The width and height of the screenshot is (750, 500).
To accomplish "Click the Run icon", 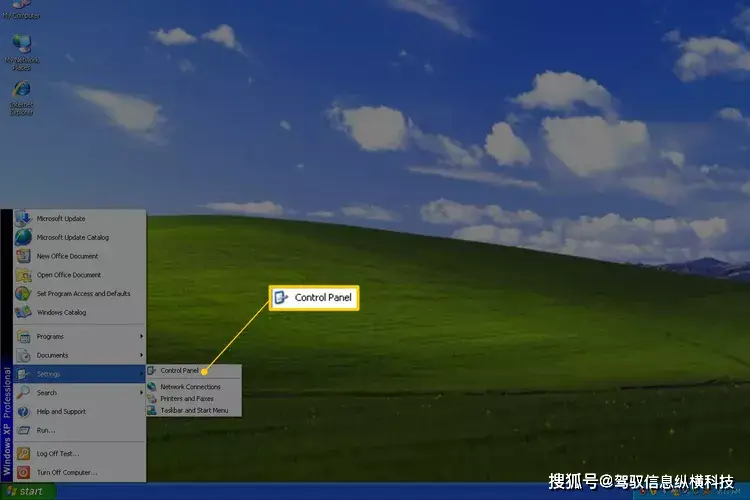I will coord(23,430).
